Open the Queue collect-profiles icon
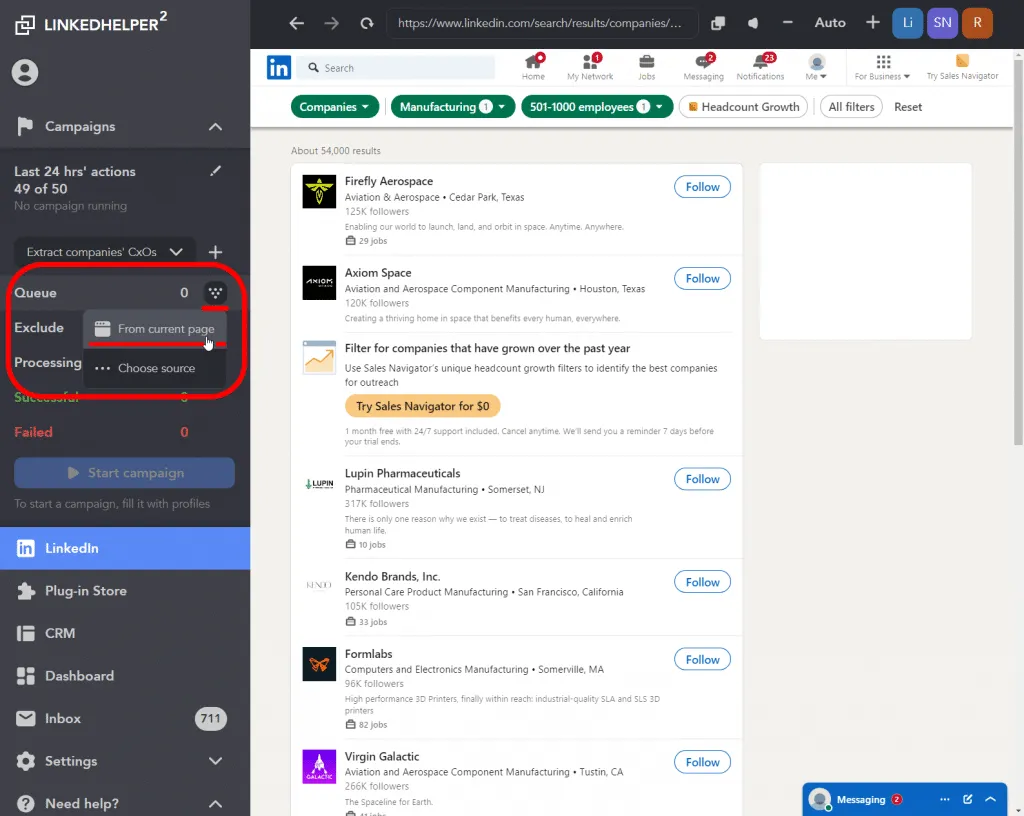Image resolution: width=1024 pixels, height=816 pixels. (x=215, y=292)
